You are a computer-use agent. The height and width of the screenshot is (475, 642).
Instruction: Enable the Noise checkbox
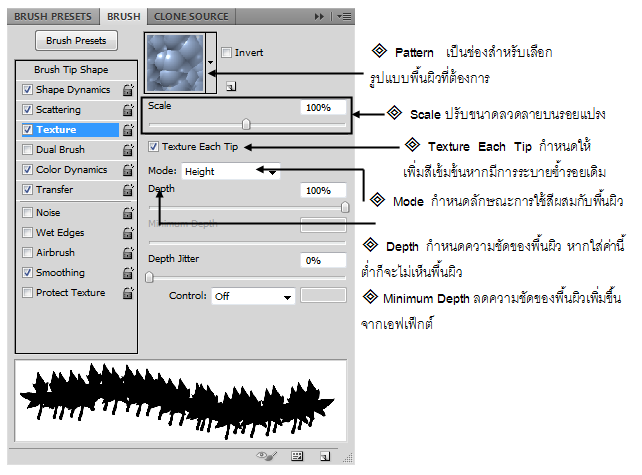click(27, 213)
